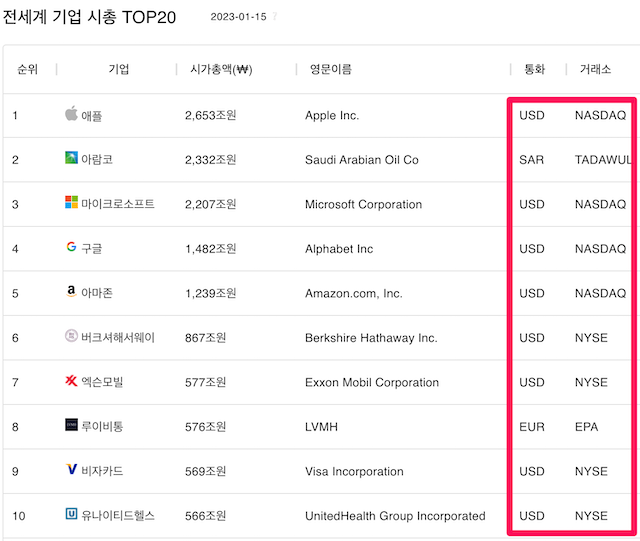Select the 867조원 market cap cell
640x541 pixels.
click(x=205, y=337)
